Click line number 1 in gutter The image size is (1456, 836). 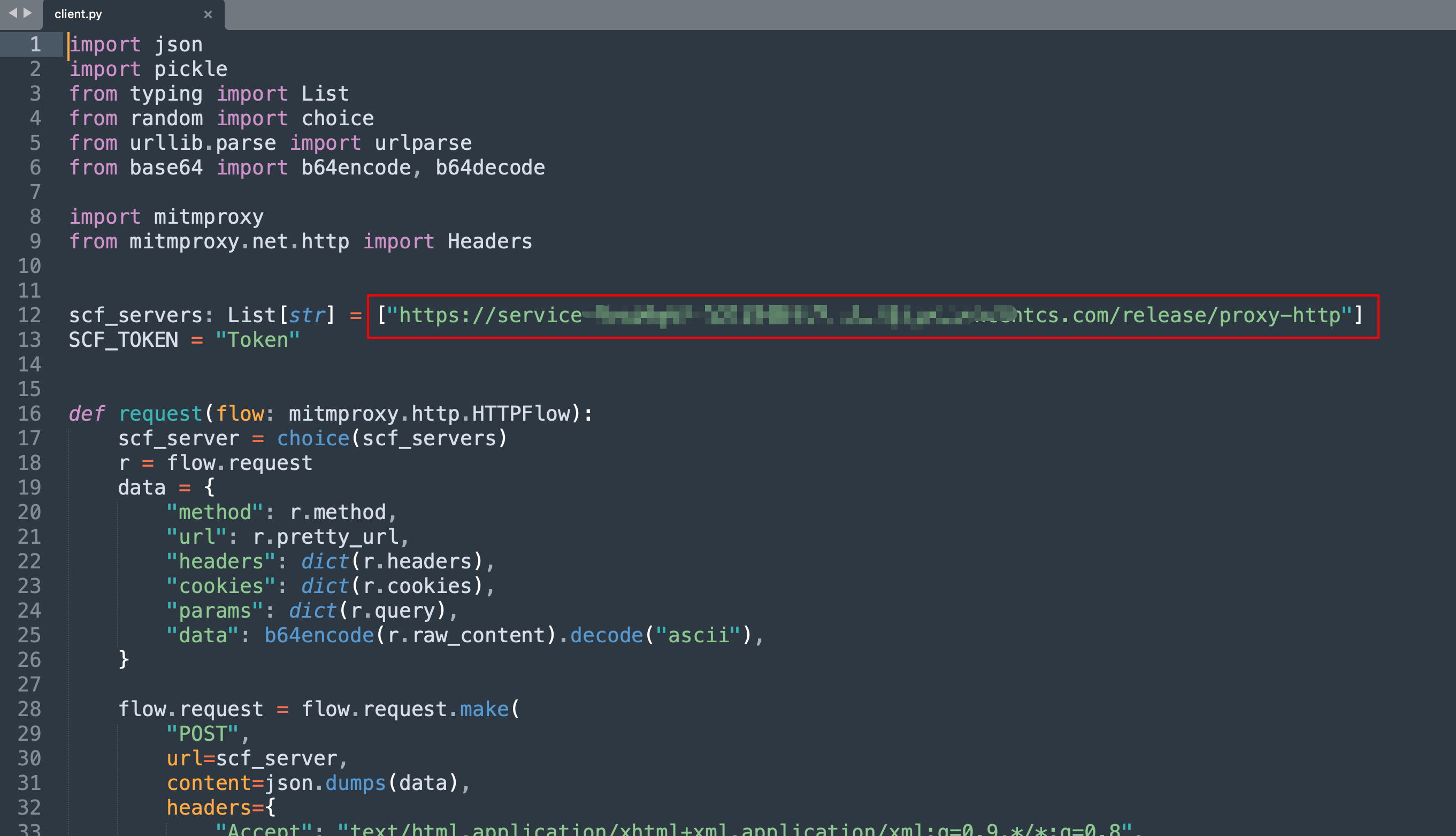point(35,45)
